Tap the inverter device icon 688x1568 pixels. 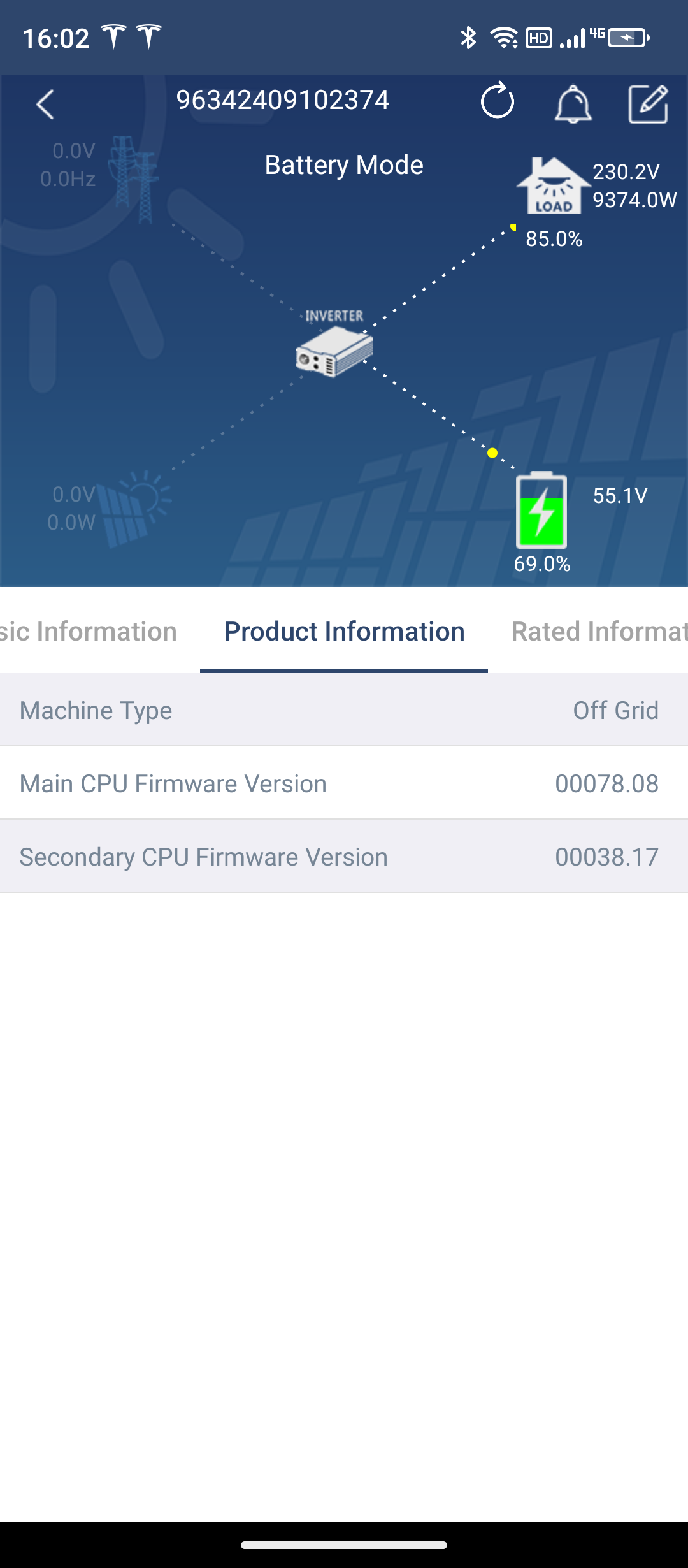click(334, 351)
